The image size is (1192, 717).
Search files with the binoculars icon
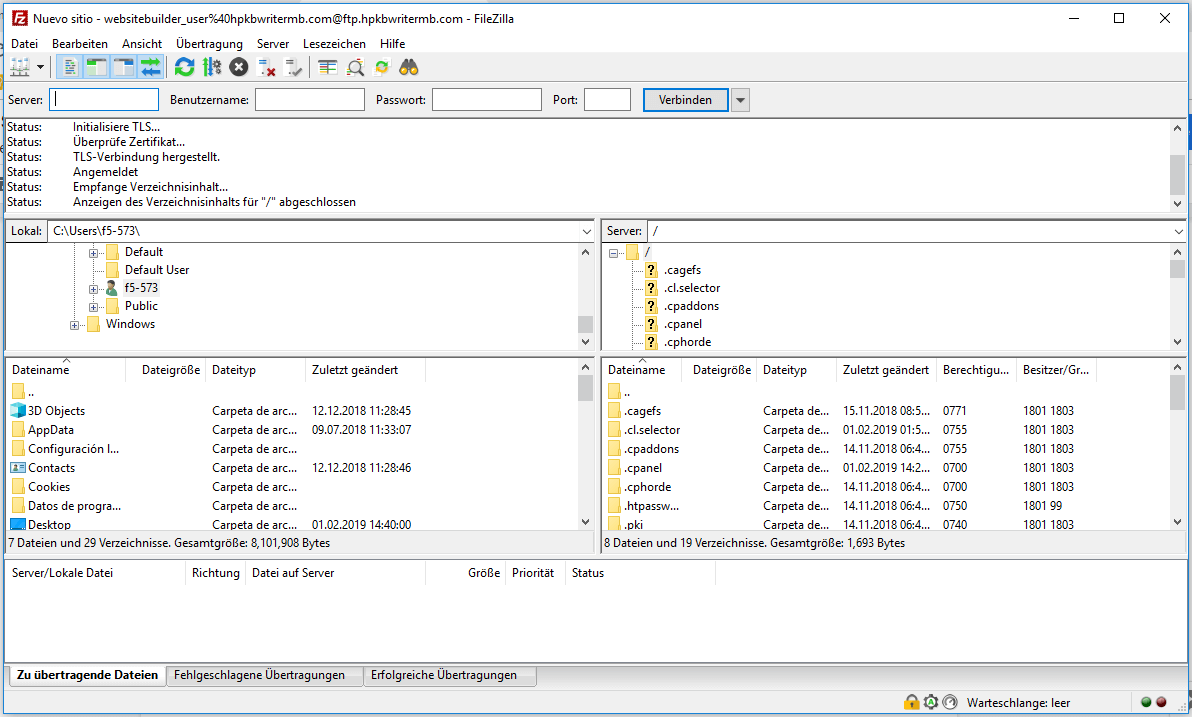pyautogui.click(x=409, y=68)
